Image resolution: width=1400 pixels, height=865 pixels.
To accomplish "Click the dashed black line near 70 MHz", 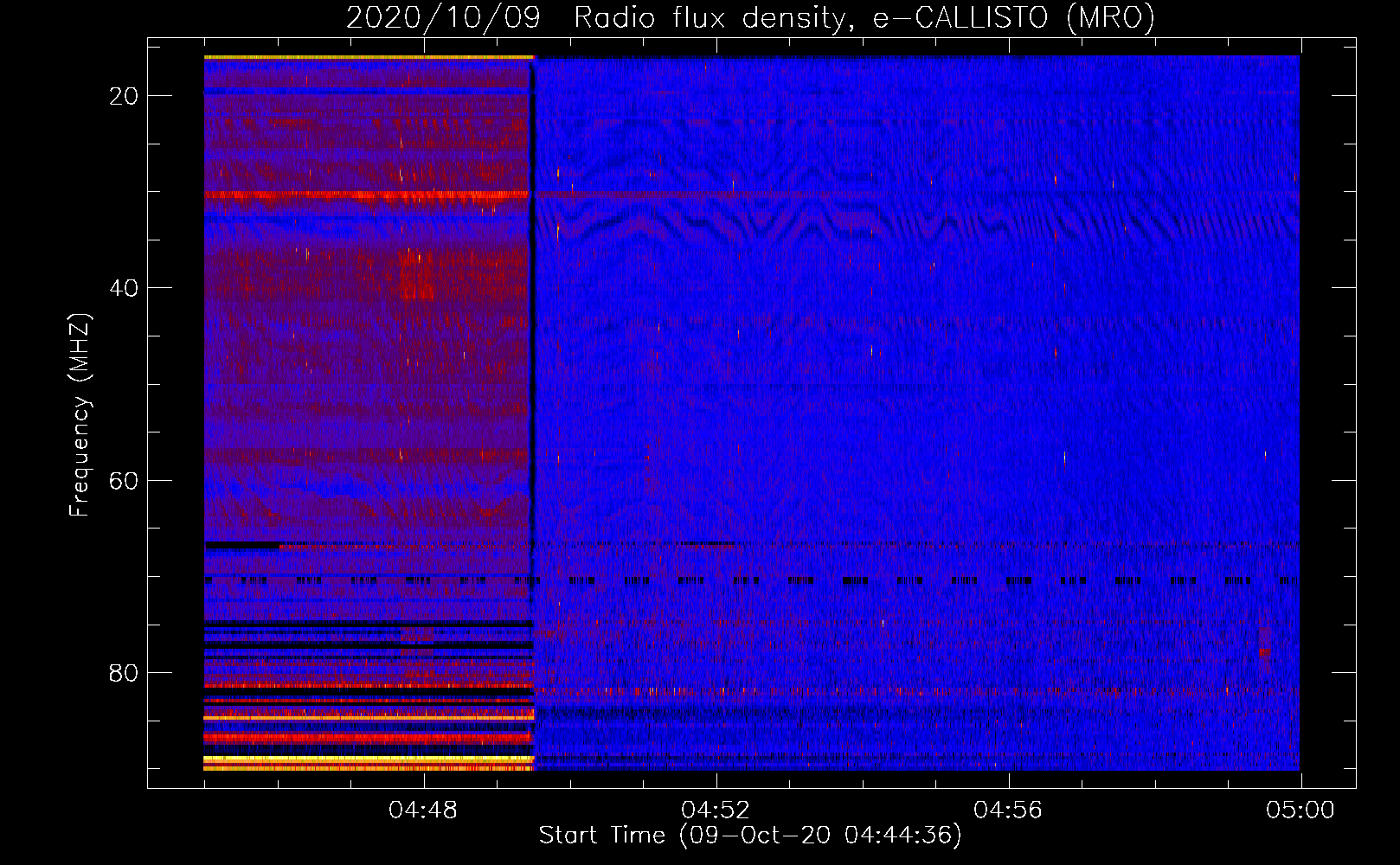I will (752, 580).
